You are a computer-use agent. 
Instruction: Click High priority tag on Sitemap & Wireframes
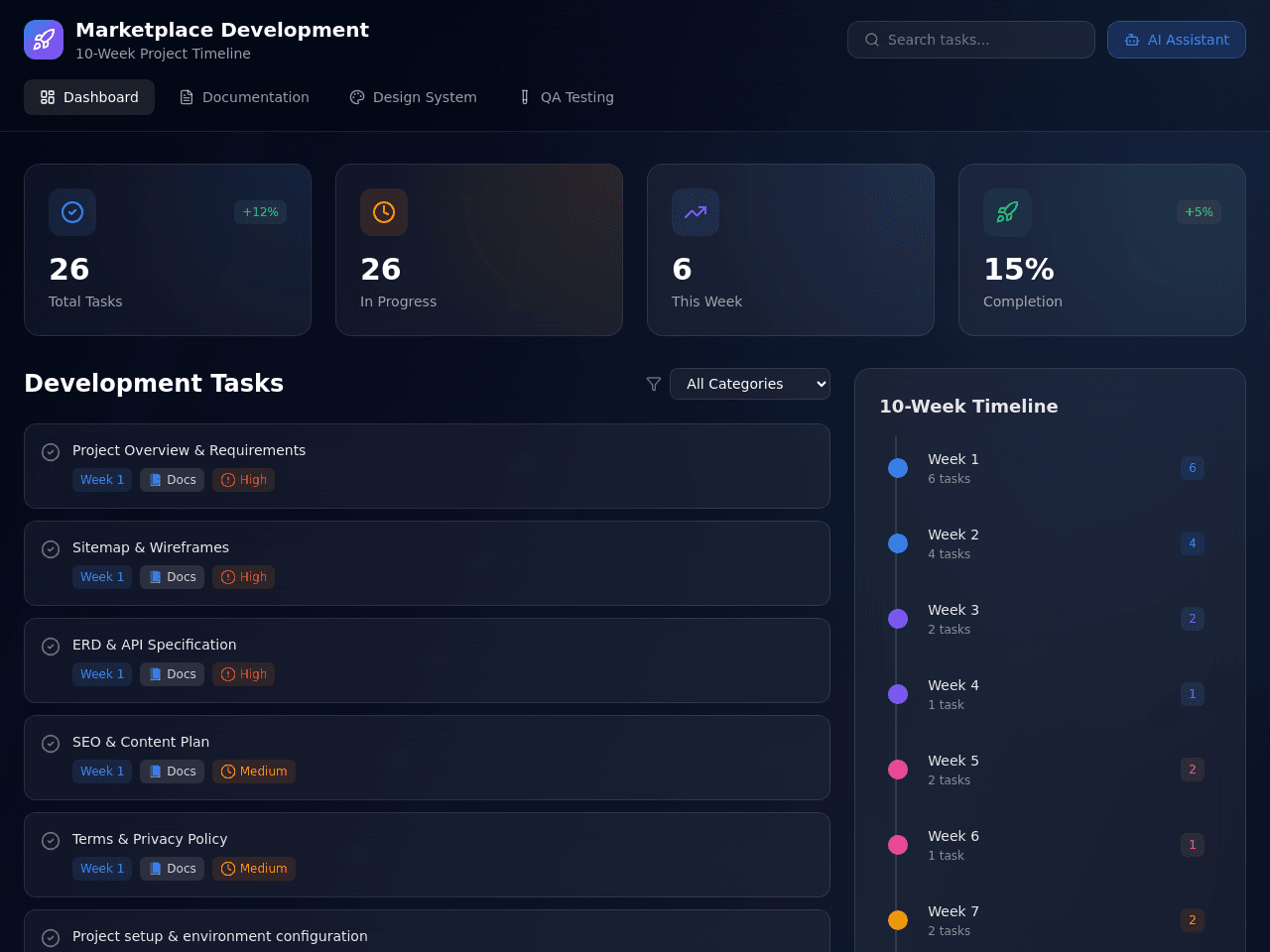(x=243, y=577)
